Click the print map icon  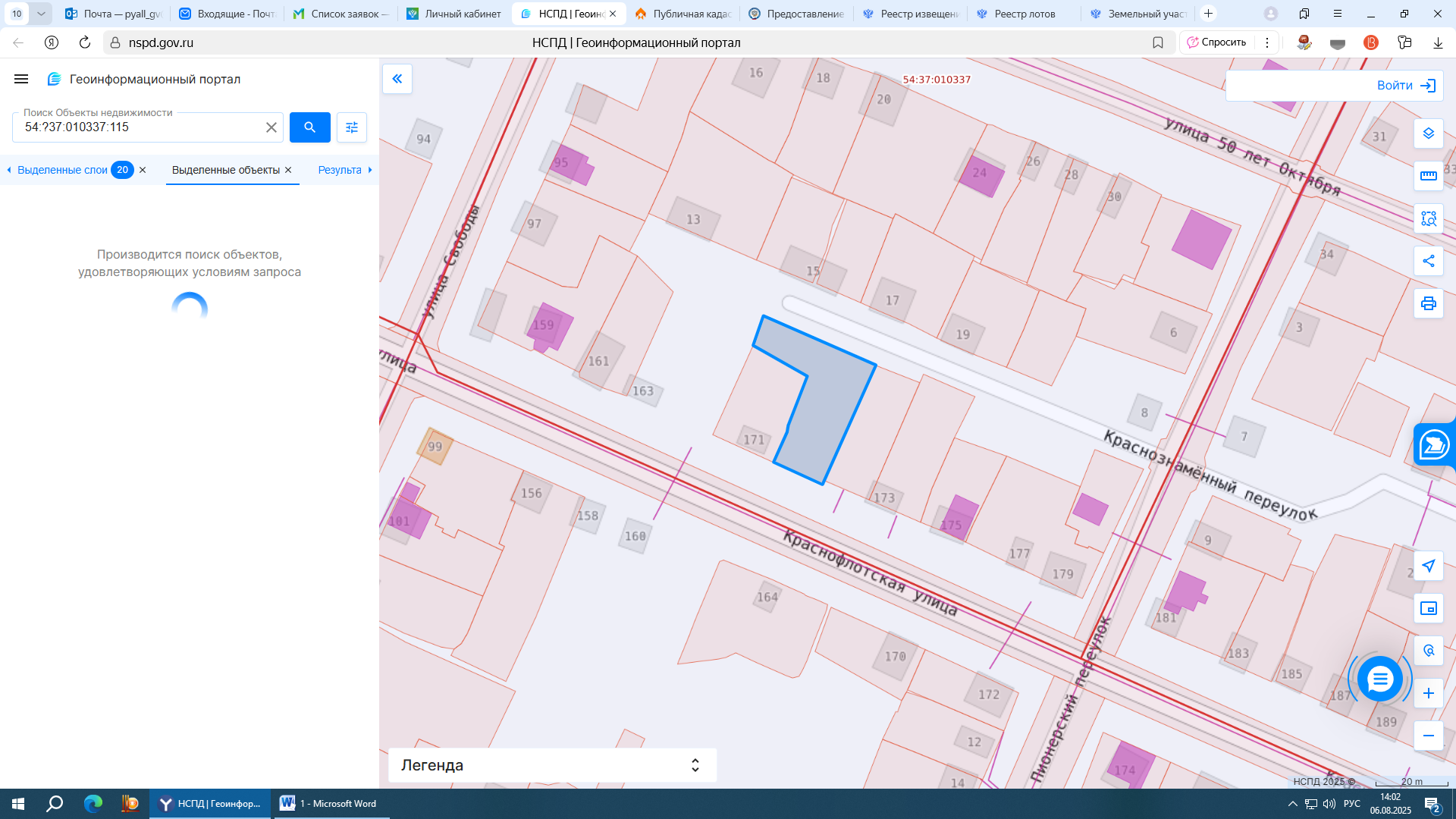point(1428,303)
